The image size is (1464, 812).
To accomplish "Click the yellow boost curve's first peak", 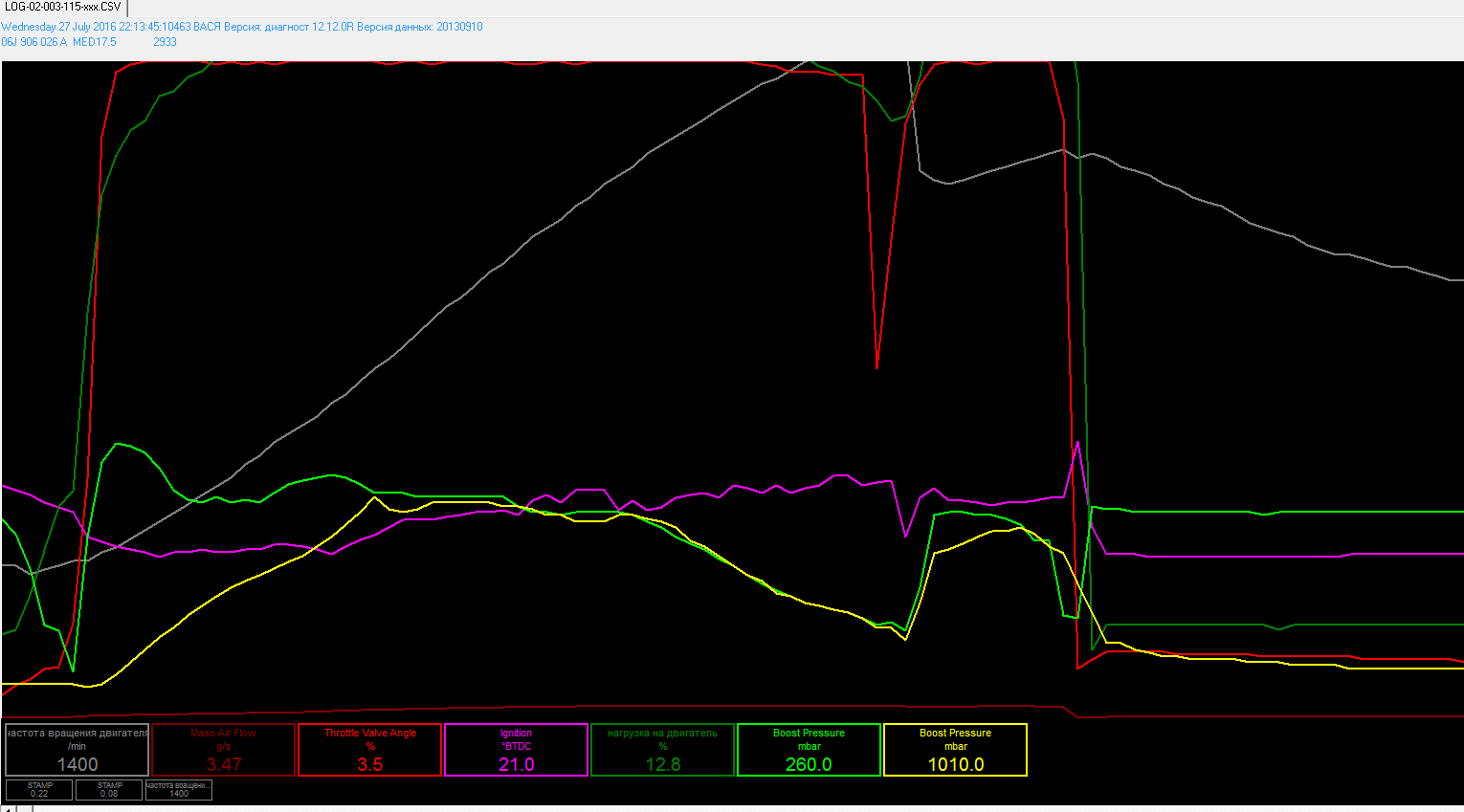I will (x=374, y=497).
